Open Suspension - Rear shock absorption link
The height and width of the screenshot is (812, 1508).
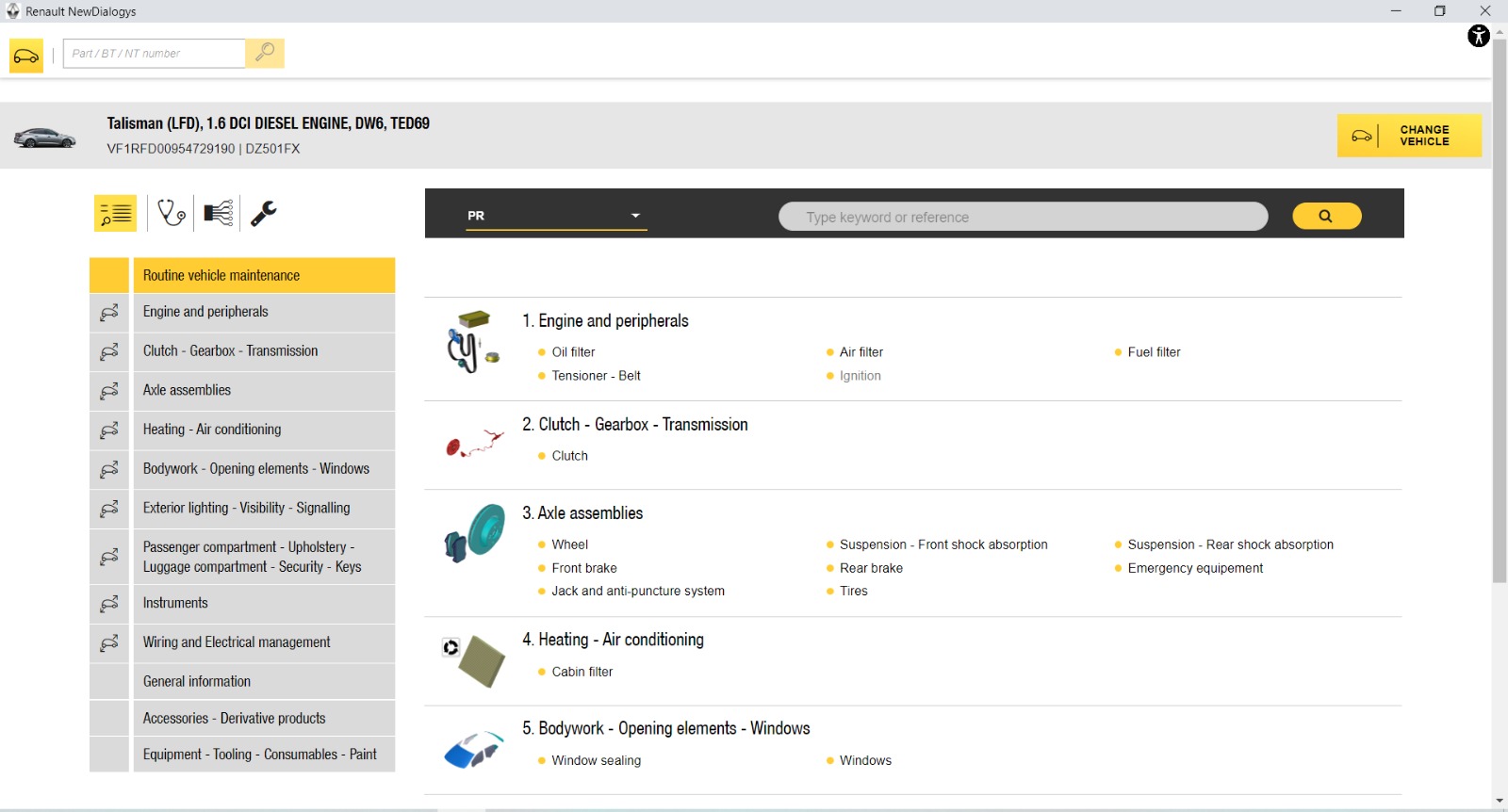tap(1230, 544)
